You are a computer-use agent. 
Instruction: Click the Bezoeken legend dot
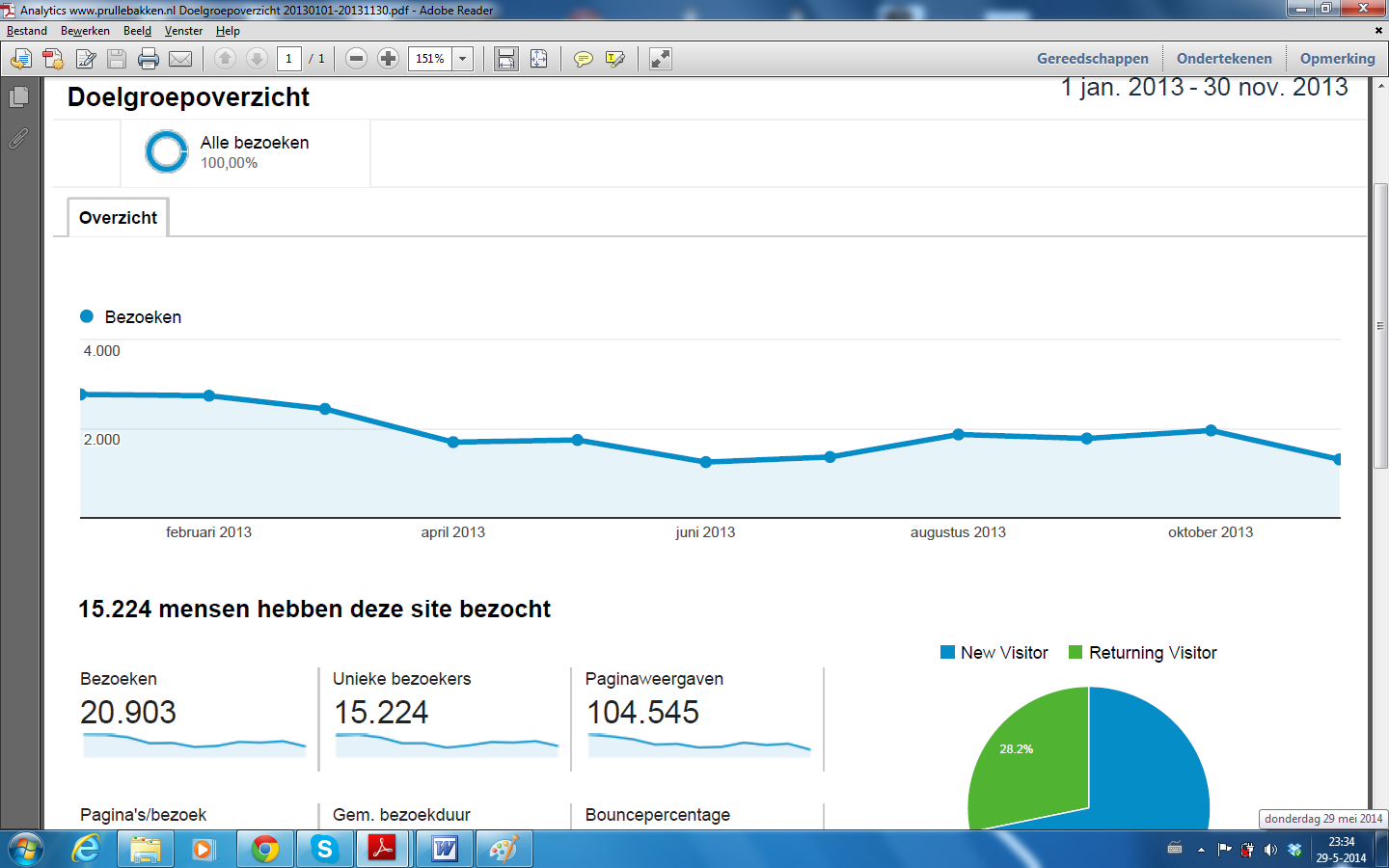coord(87,316)
